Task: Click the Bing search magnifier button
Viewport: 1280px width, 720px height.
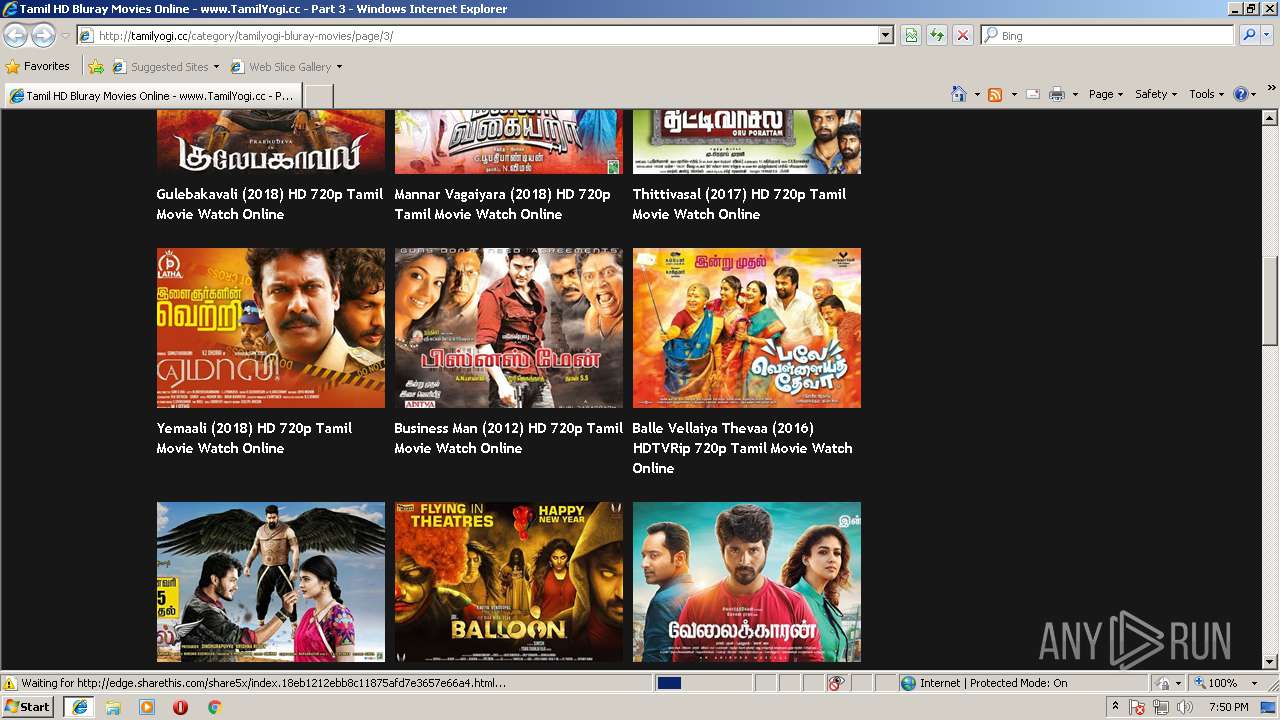Action: pos(1248,35)
